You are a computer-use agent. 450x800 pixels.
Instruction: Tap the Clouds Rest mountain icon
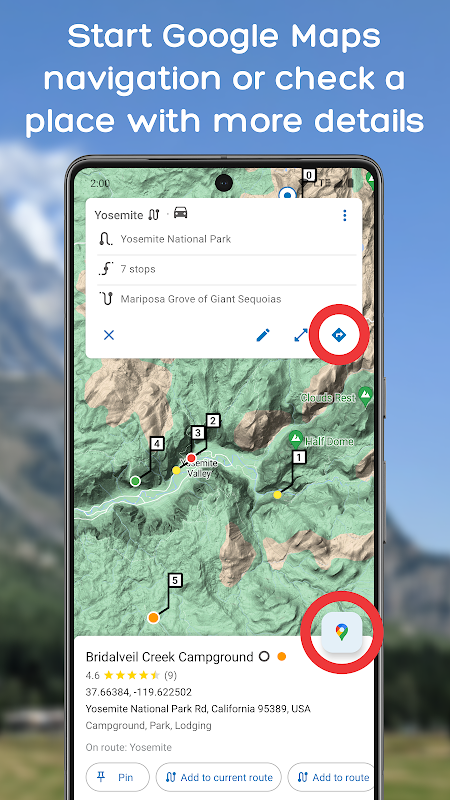(365, 394)
